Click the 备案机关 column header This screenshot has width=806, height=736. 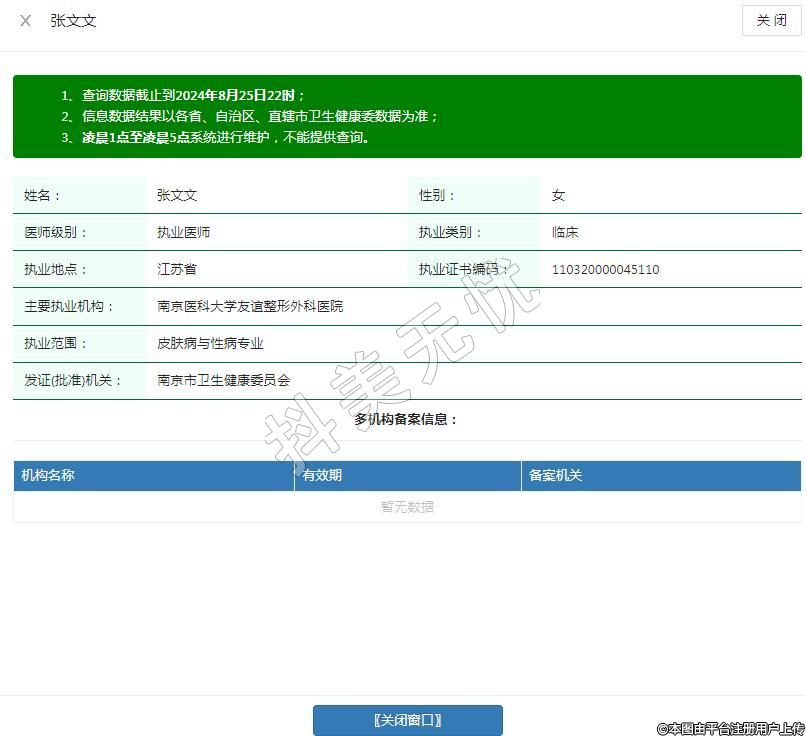[x=556, y=476]
